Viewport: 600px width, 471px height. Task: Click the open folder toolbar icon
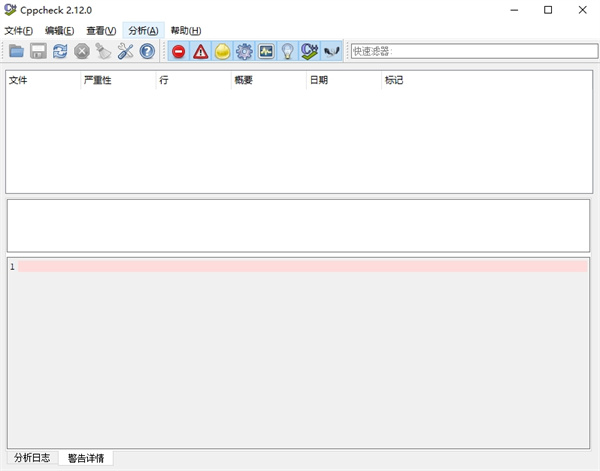click(x=16, y=51)
